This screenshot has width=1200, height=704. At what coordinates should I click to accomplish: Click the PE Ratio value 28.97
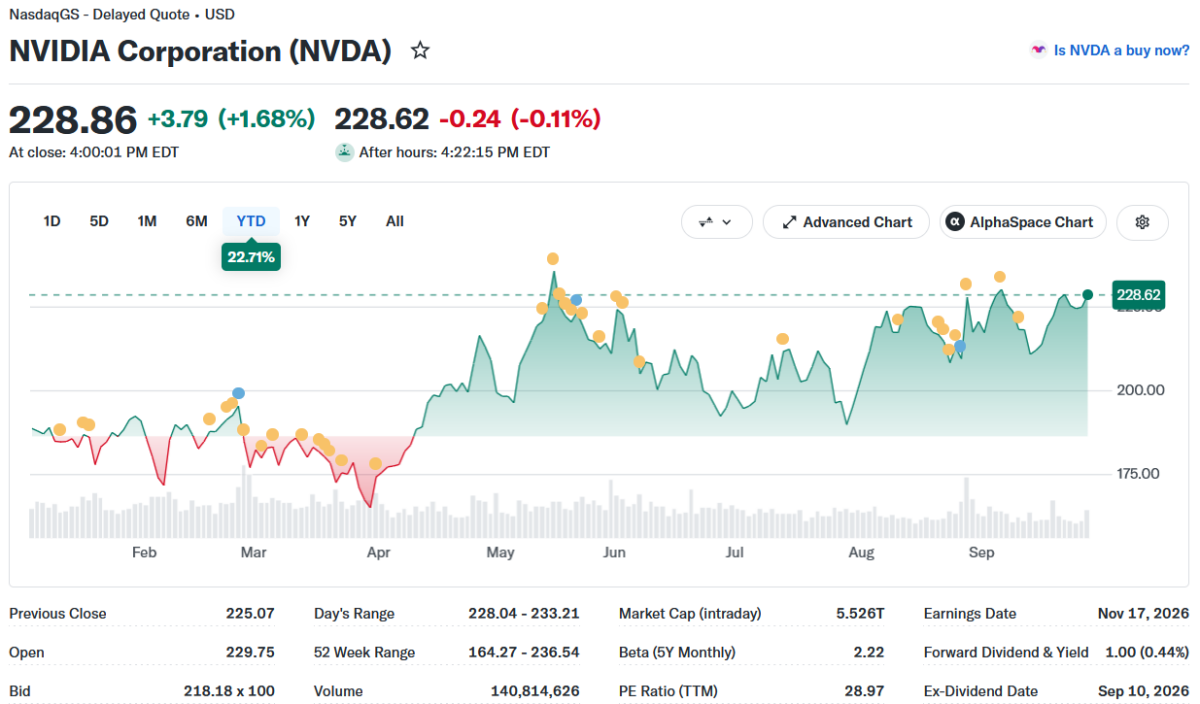(865, 691)
